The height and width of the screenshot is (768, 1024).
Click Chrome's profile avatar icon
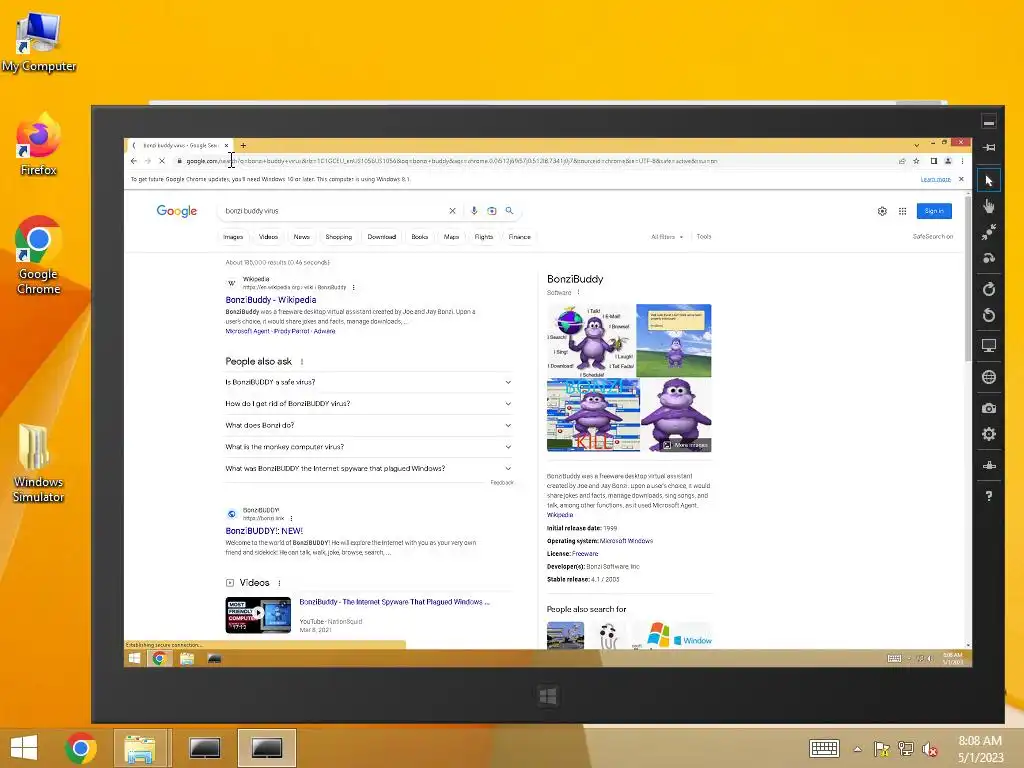(948, 161)
